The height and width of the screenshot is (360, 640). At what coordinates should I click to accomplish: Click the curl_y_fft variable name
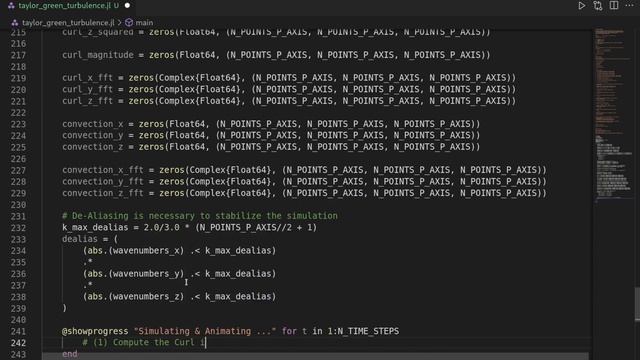pos(87,89)
